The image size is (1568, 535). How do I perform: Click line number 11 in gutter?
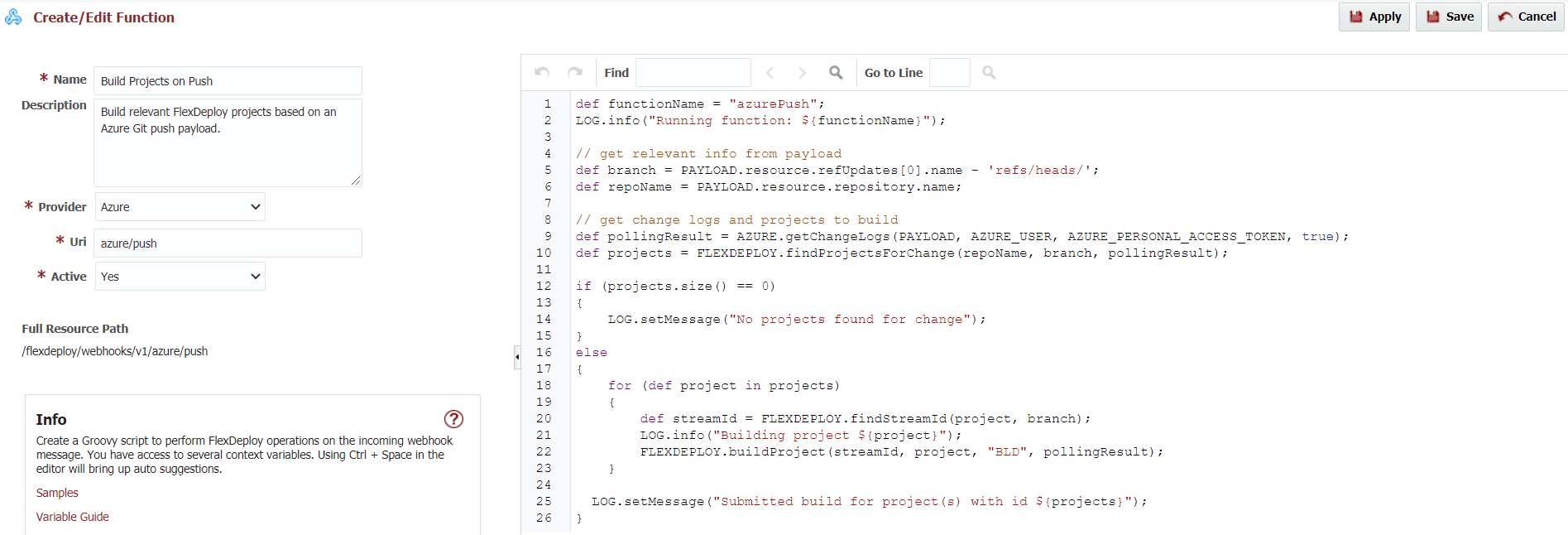tap(544, 269)
